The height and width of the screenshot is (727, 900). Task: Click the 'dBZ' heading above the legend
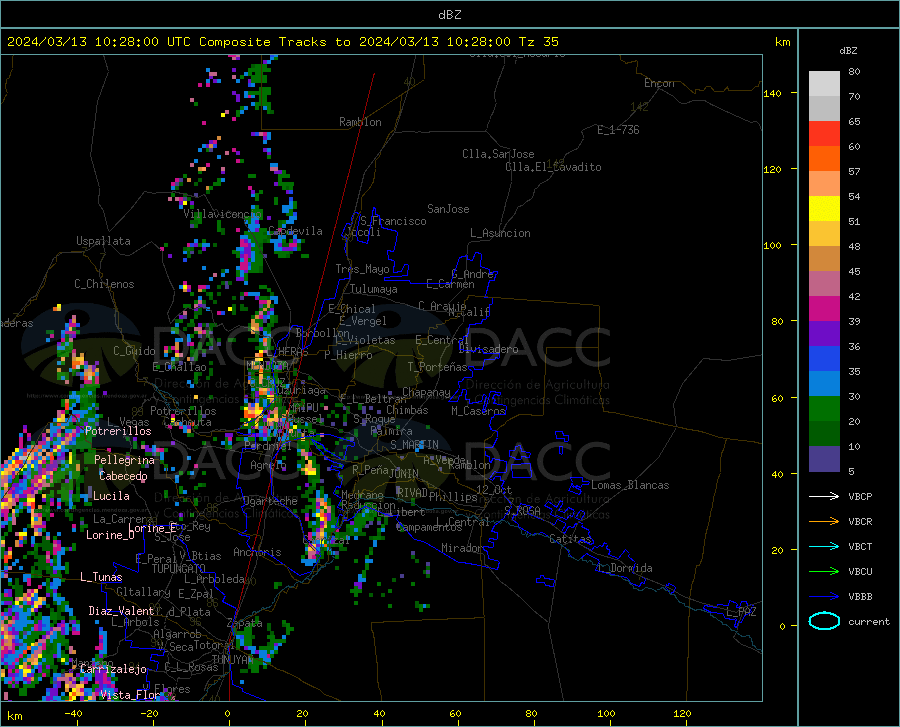pos(848,50)
